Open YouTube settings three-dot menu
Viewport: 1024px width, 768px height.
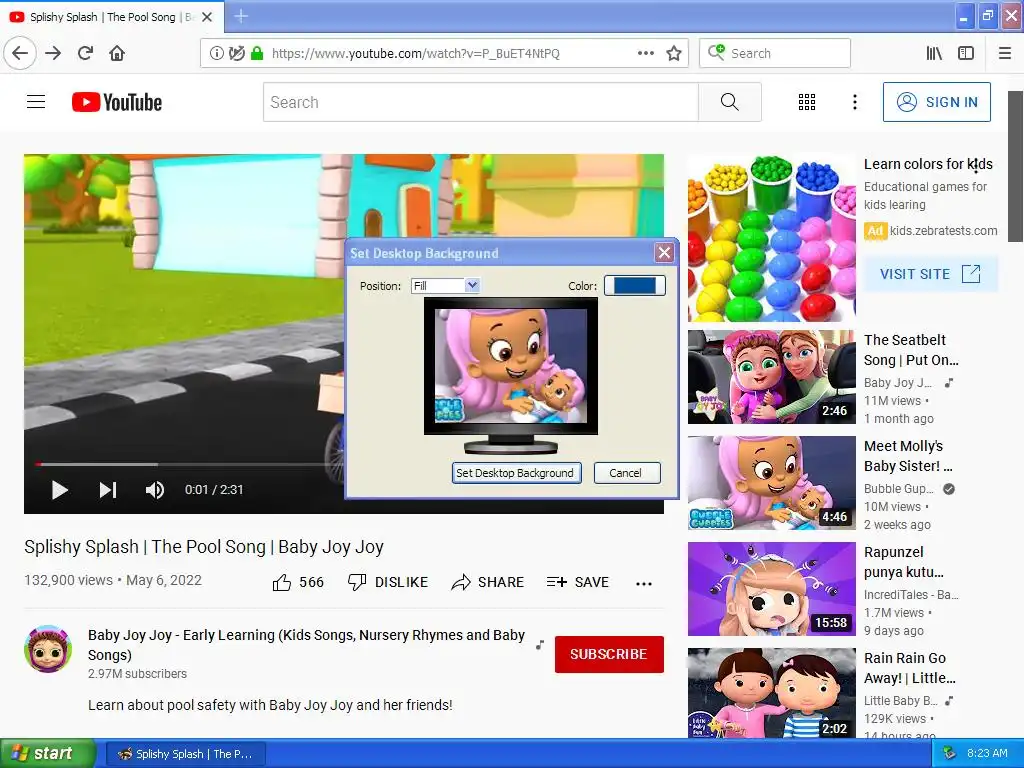click(x=854, y=102)
